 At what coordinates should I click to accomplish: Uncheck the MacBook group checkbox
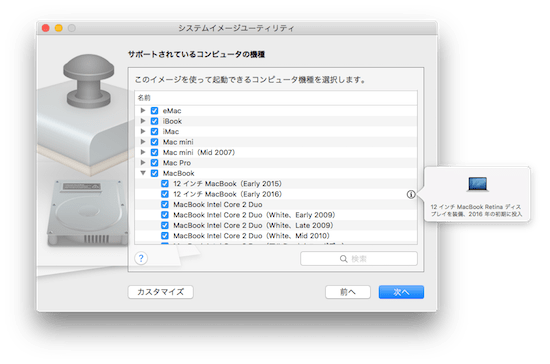[154, 173]
